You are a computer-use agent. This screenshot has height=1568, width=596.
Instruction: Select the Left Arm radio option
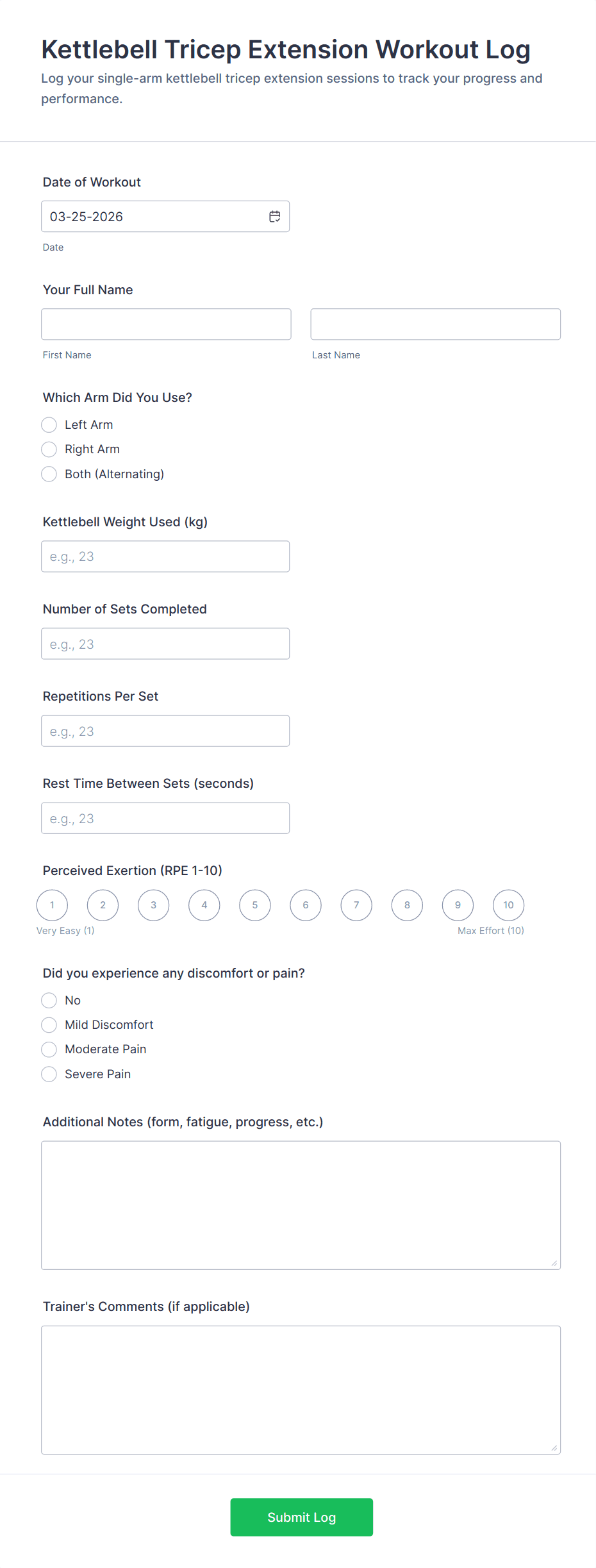pos(49,425)
